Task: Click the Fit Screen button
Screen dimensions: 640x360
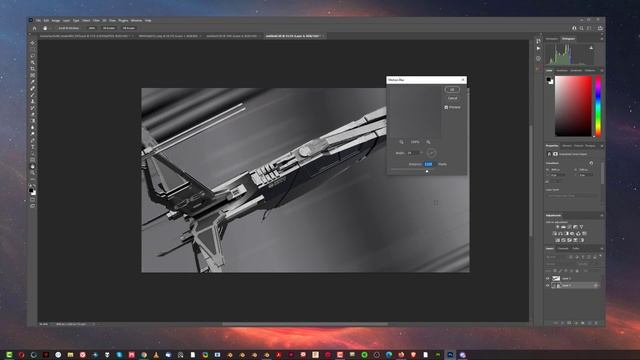Action: (109, 28)
